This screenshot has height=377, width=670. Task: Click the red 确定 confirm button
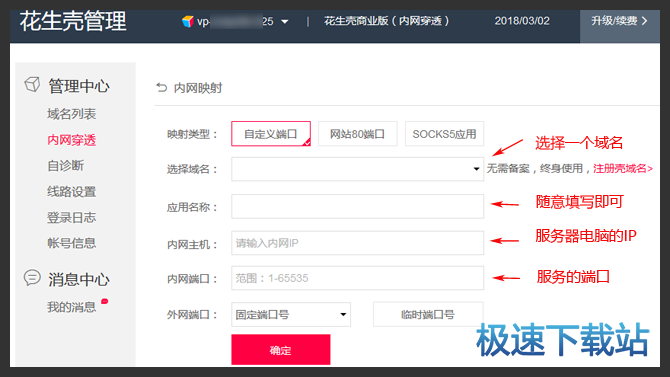(x=281, y=350)
